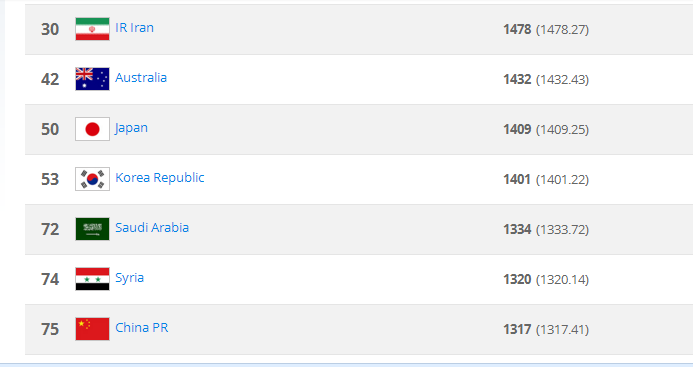Open the Saudi Arabia team link
The image size is (693, 367).
(x=152, y=227)
